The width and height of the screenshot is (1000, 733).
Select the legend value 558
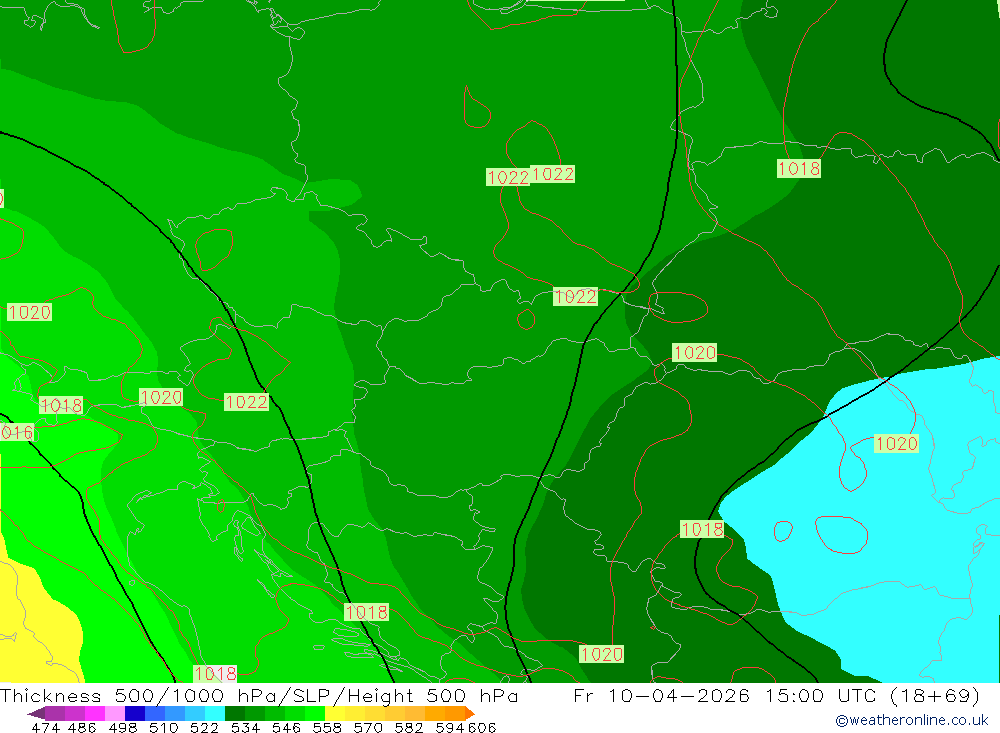tap(327, 727)
